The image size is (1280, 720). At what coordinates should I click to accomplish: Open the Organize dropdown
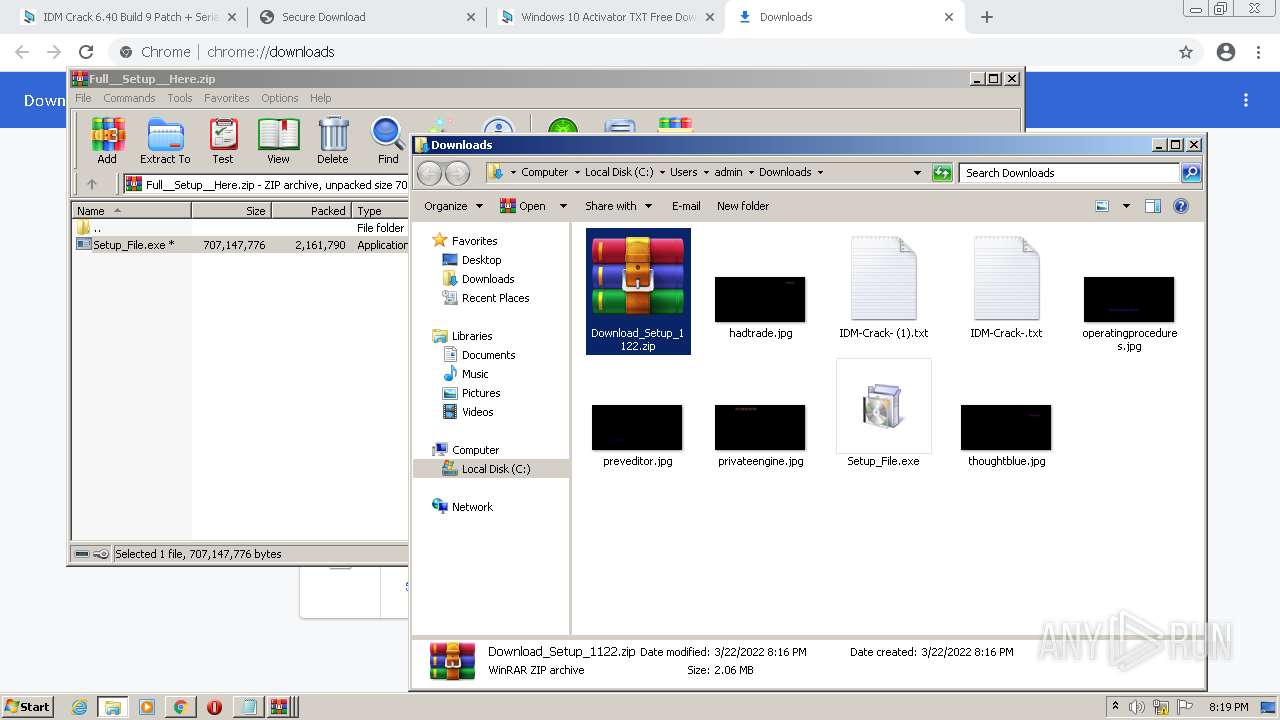click(453, 206)
